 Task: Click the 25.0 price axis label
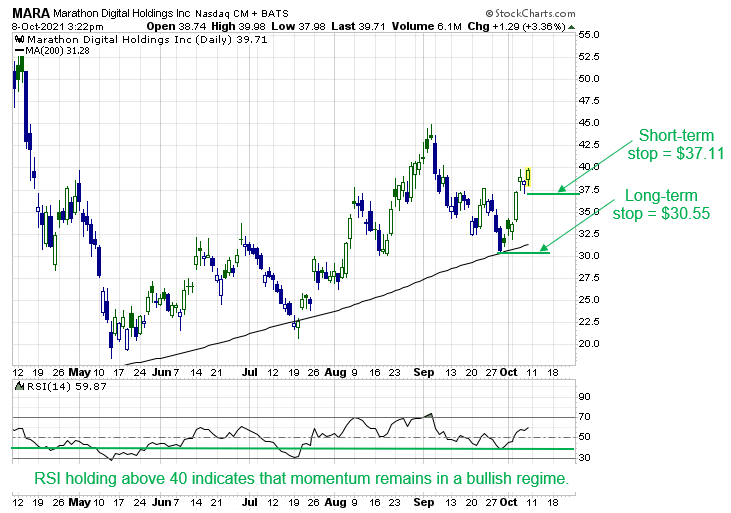pos(589,299)
